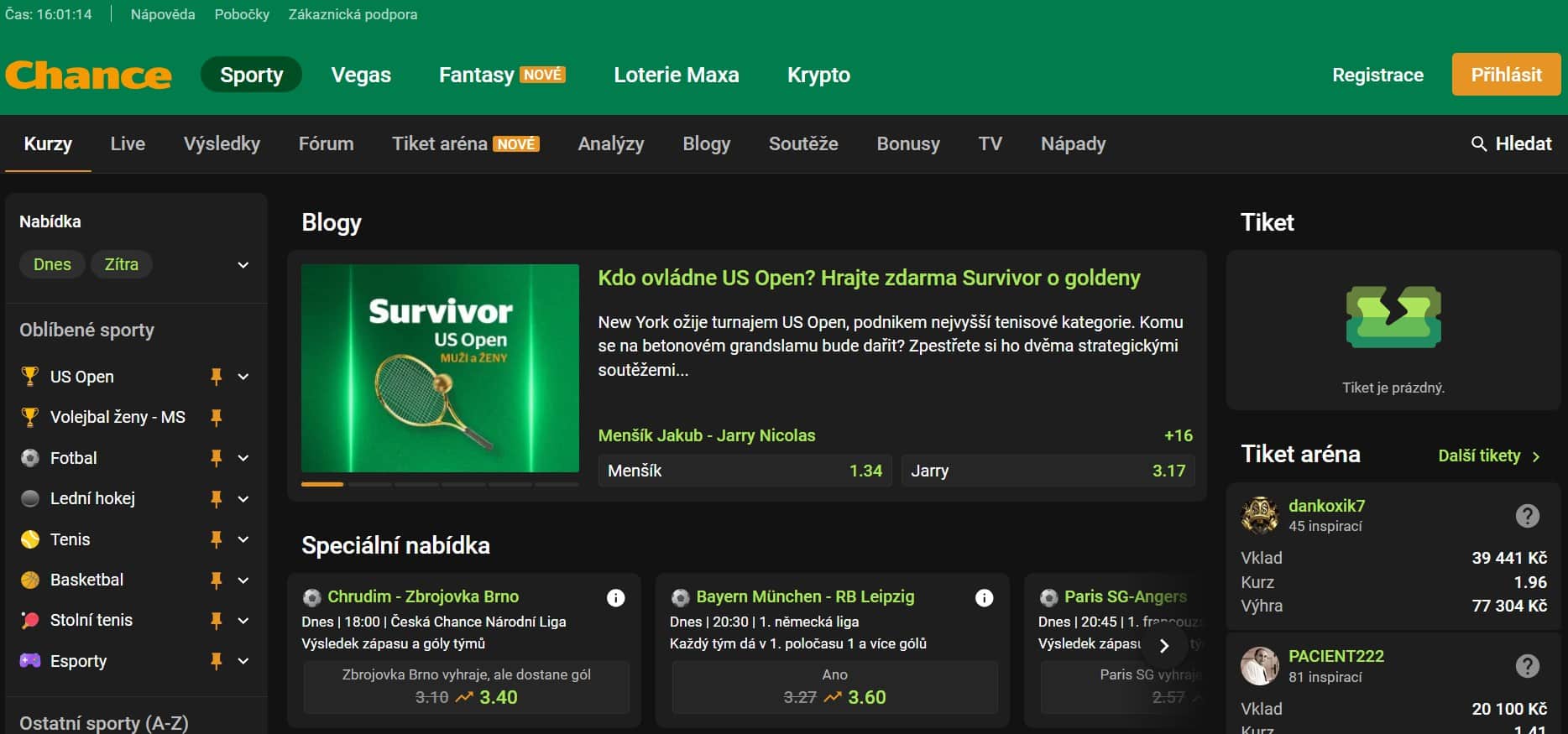Expand the Stolní tenis sport list
The image size is (1568, 734).
click(x=243, y=620)
